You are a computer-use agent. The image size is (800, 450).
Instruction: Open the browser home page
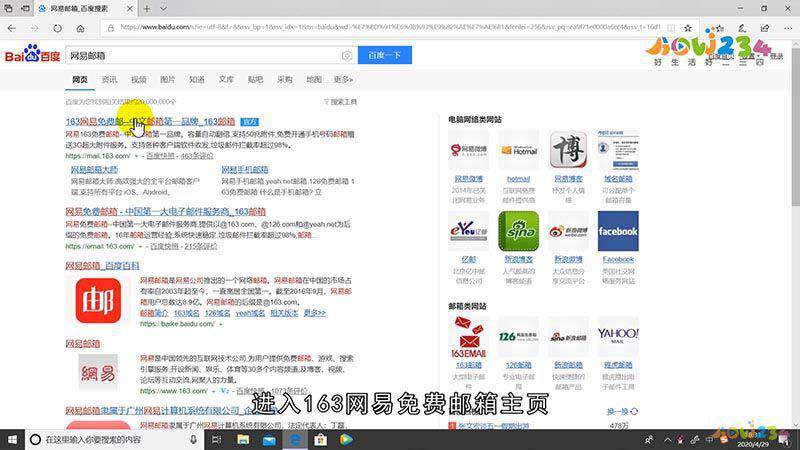pyautogui.click(x=80, y=28)
